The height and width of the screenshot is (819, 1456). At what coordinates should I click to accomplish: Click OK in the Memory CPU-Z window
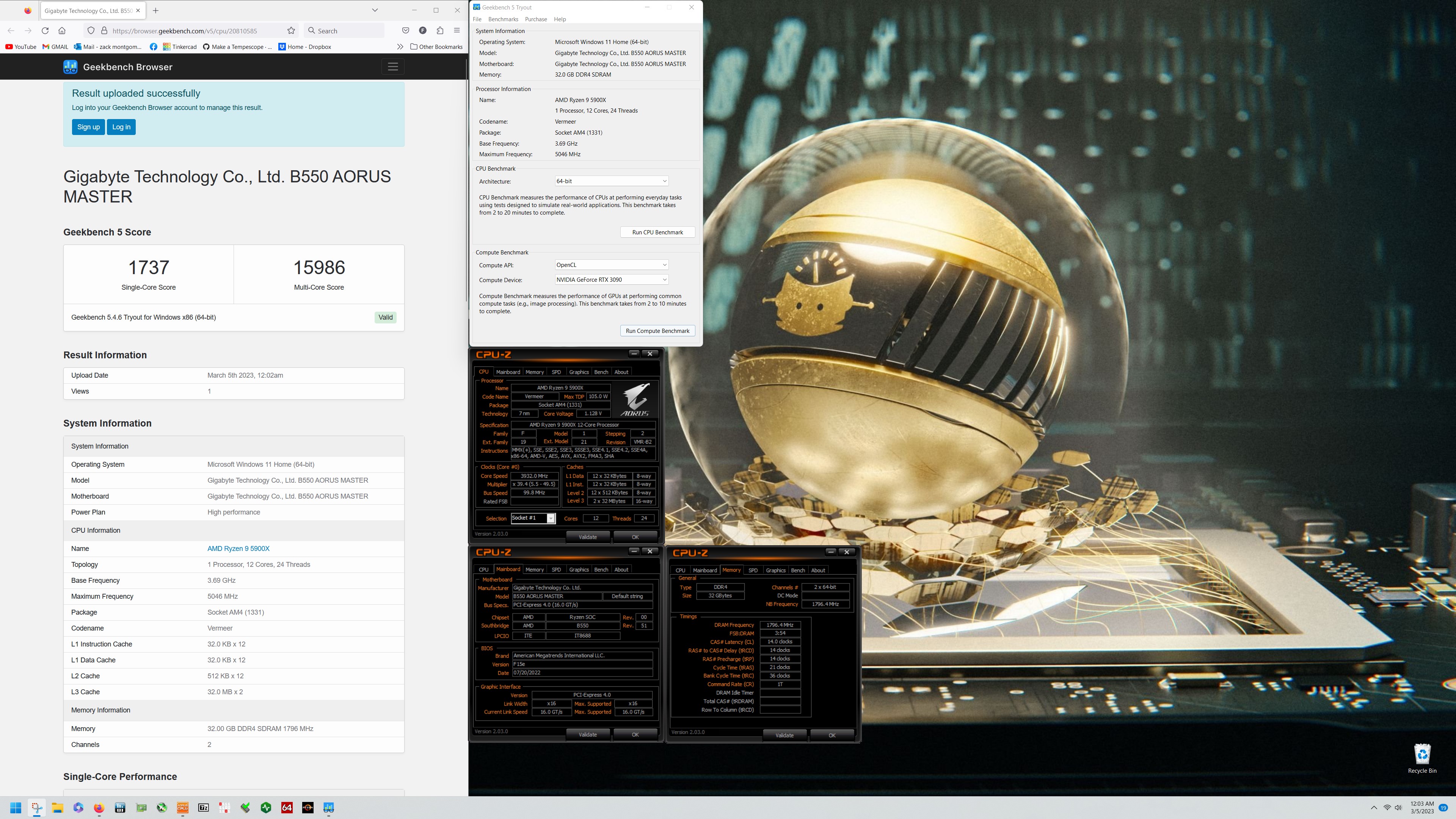pyautogui.click(x=832, y=735)
